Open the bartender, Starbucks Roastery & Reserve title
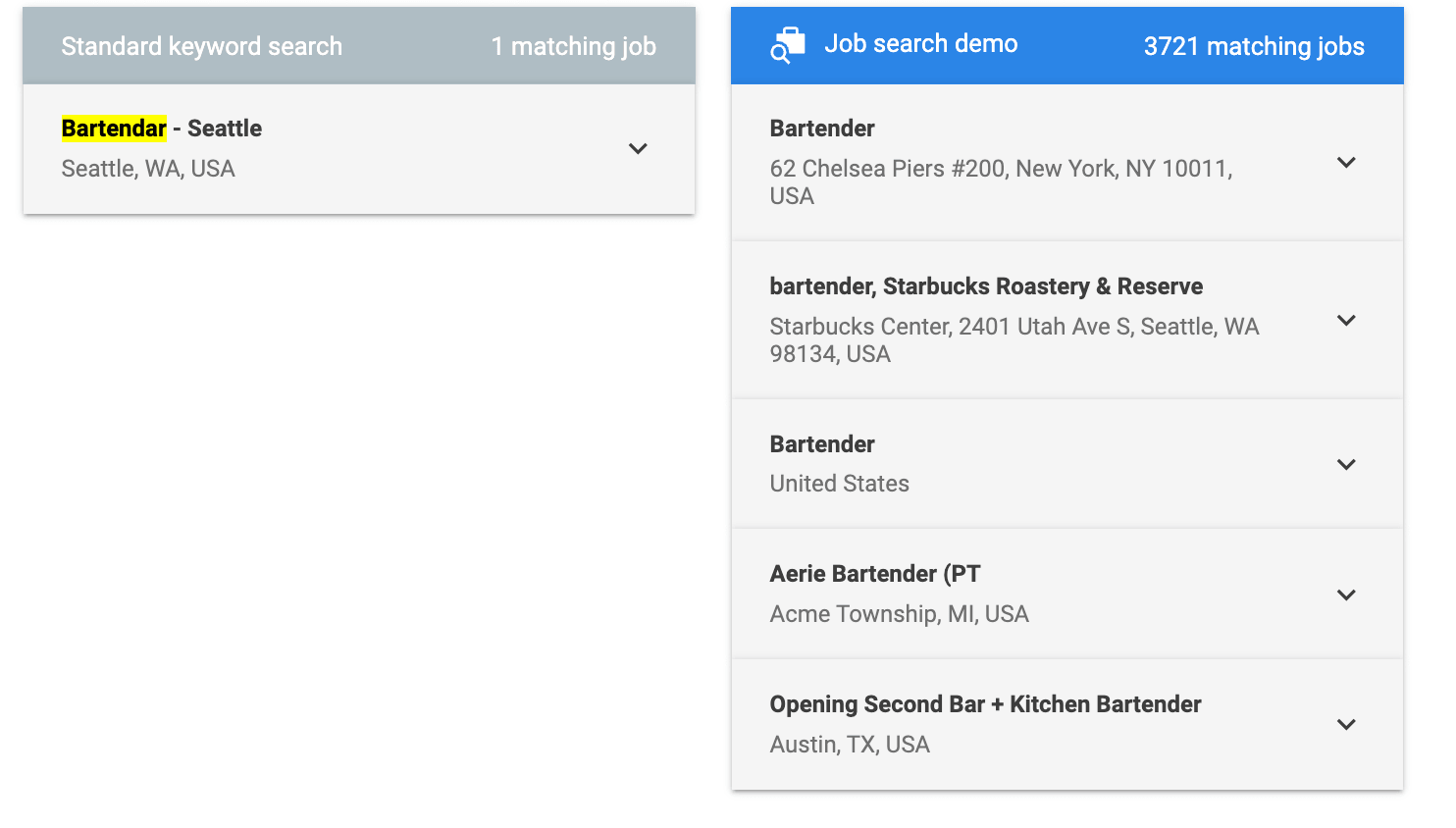 (x=985, y=286)
